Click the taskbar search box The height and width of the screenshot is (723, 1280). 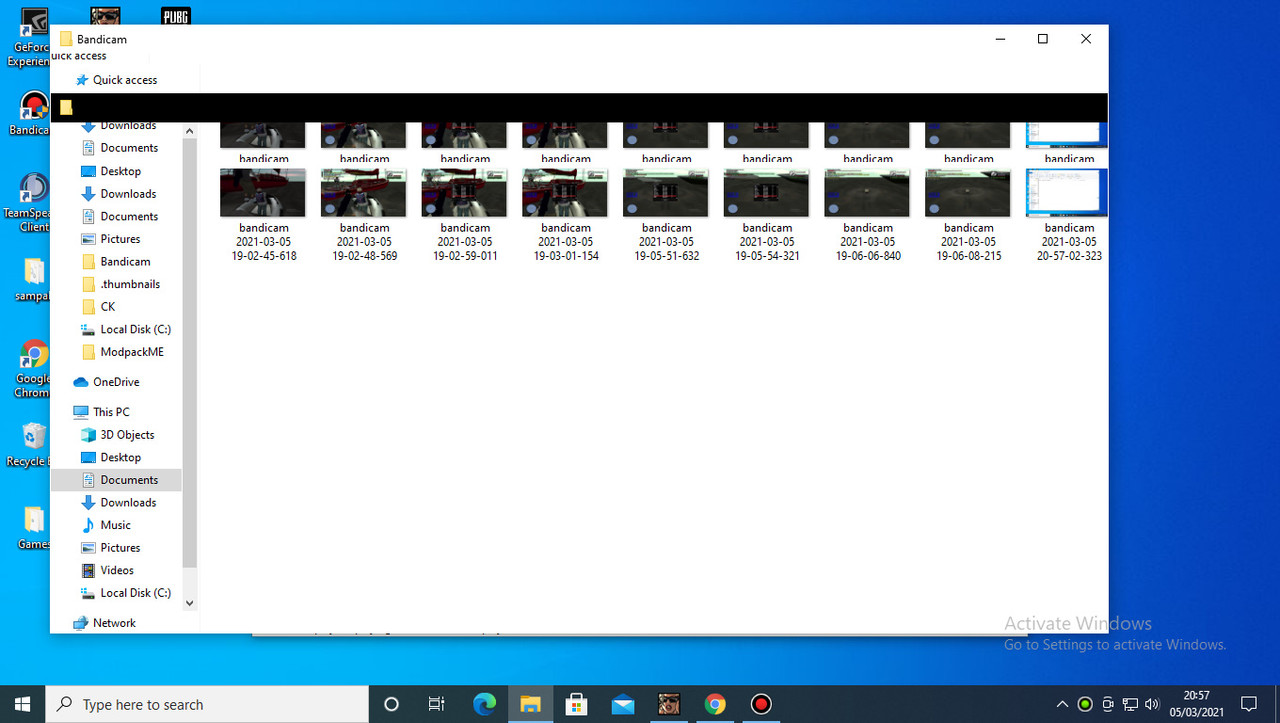[x=207, y=704]
